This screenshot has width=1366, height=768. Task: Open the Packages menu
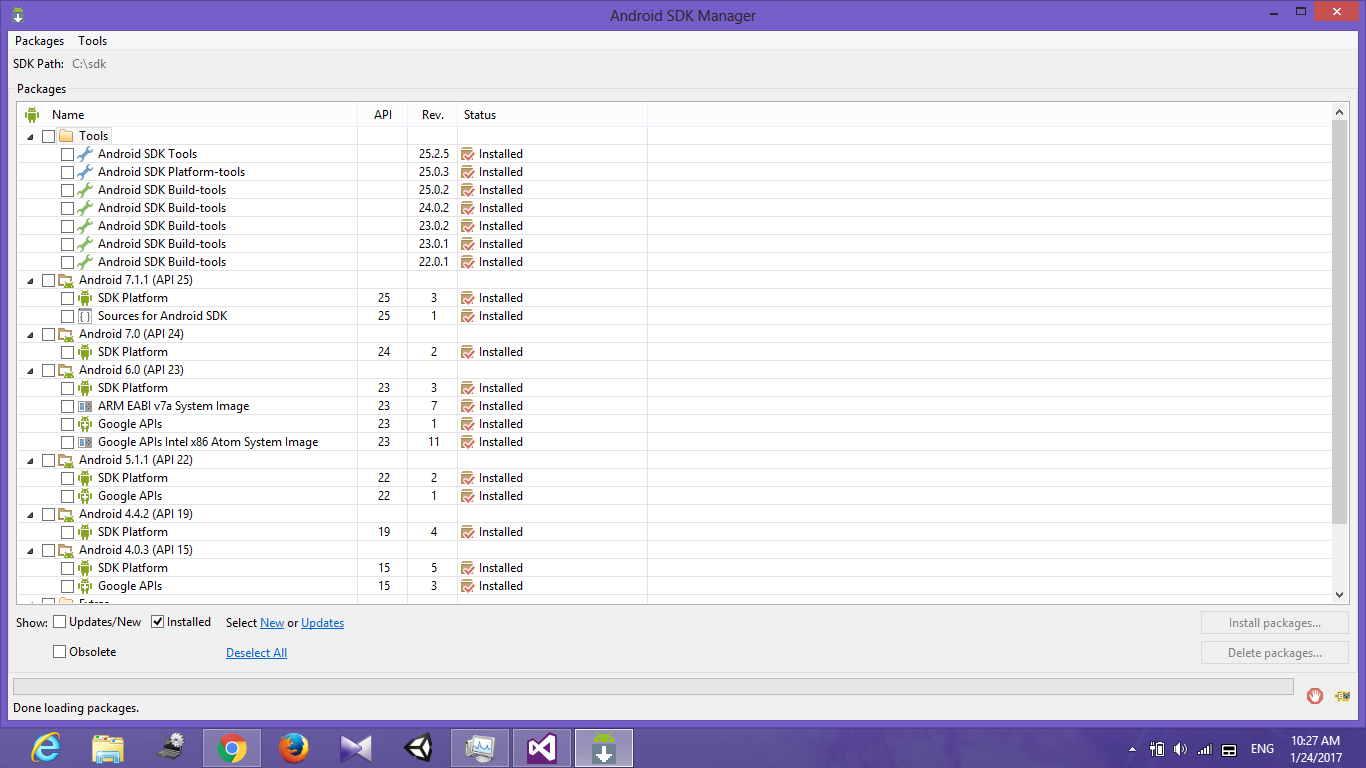[39, 41]
